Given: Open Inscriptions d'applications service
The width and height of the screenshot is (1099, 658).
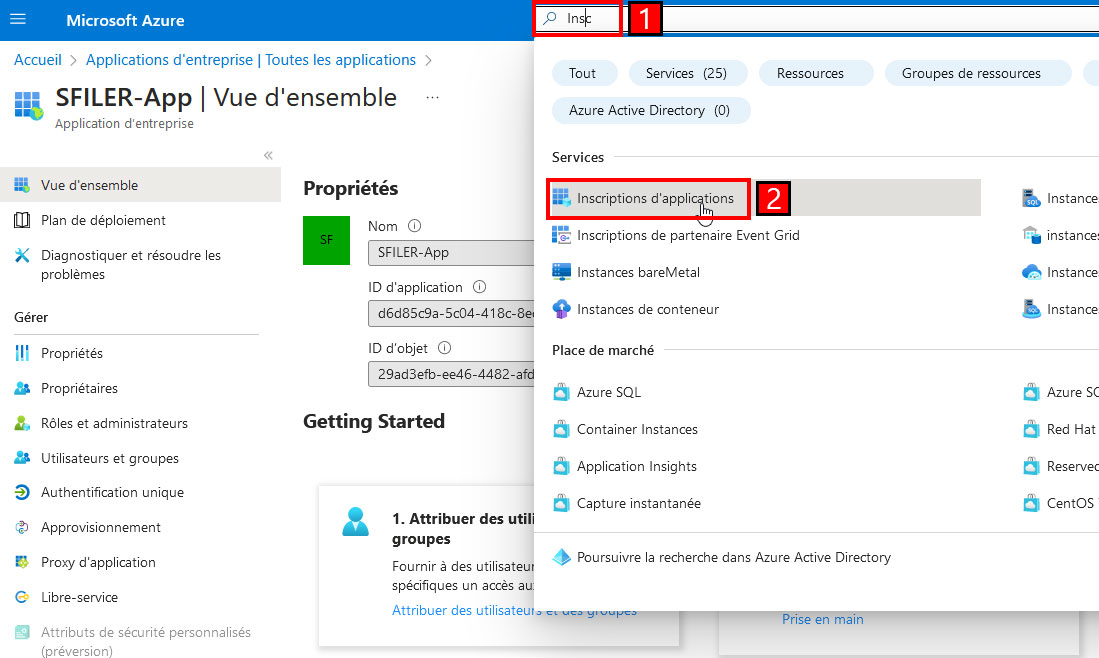Looking at the screenshot, I should click(655, 198).
